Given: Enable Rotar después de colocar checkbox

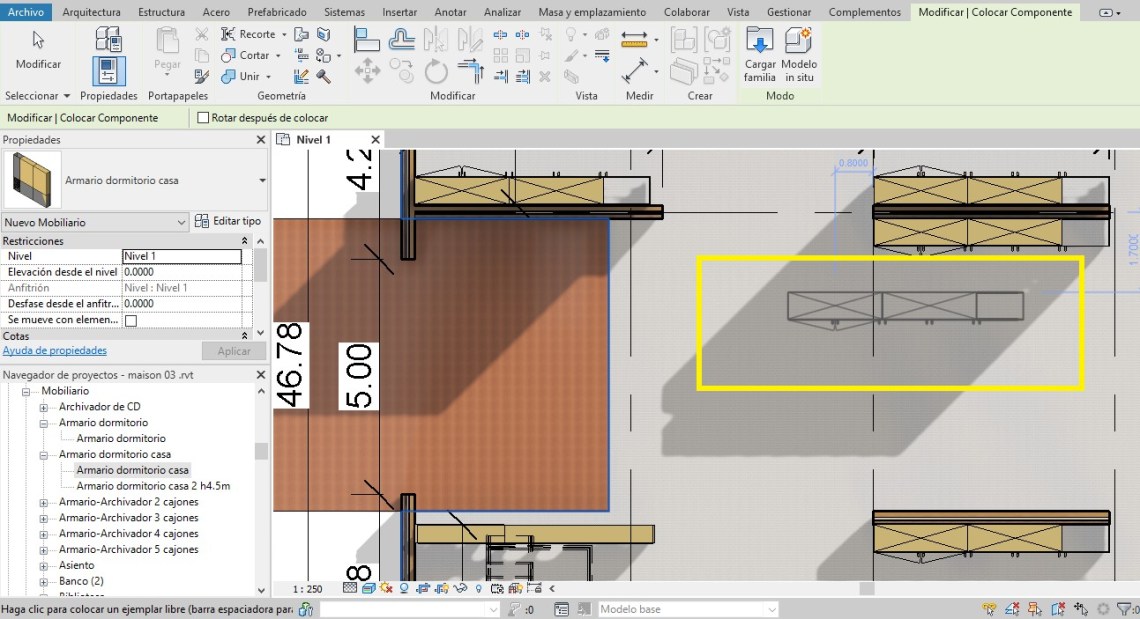Looking at the screenshot, I should [x=204, y=118].
